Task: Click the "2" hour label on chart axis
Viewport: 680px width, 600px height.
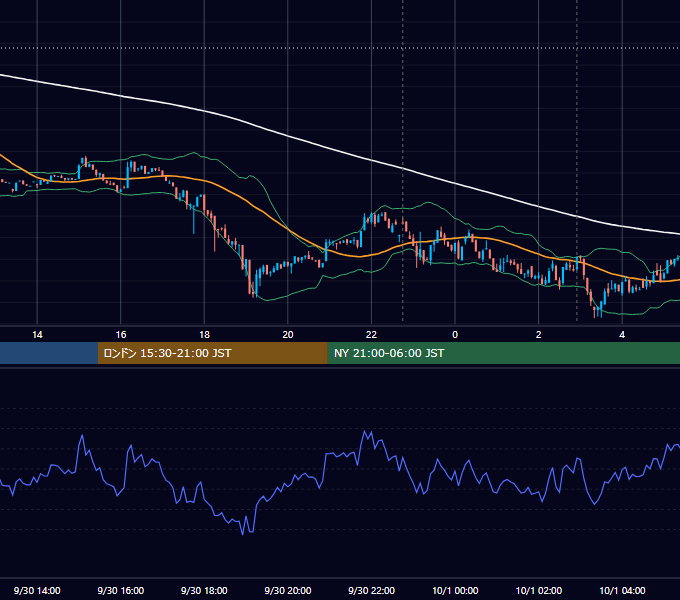Action: 538,335
